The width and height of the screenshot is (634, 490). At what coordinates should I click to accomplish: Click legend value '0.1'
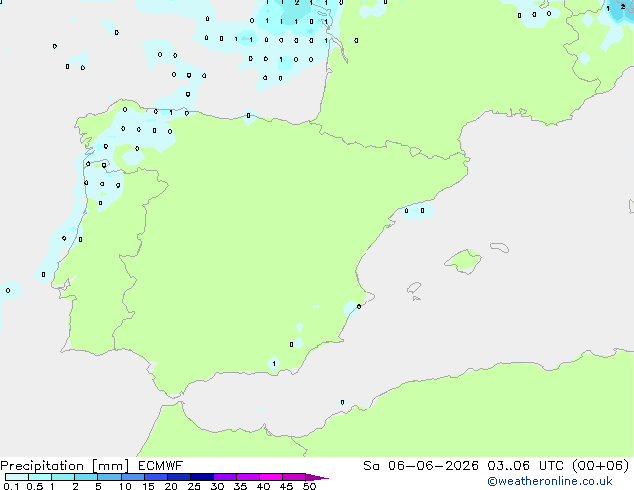point(11,486)
